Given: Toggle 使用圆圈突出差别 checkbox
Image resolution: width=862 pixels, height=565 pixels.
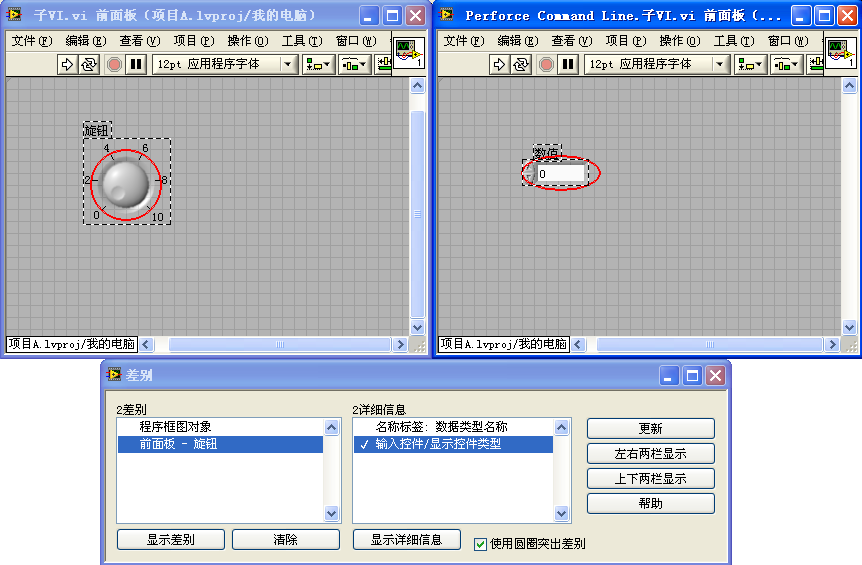Looking at the screenshot, I should pyautogui.click(x=480, y=544).
